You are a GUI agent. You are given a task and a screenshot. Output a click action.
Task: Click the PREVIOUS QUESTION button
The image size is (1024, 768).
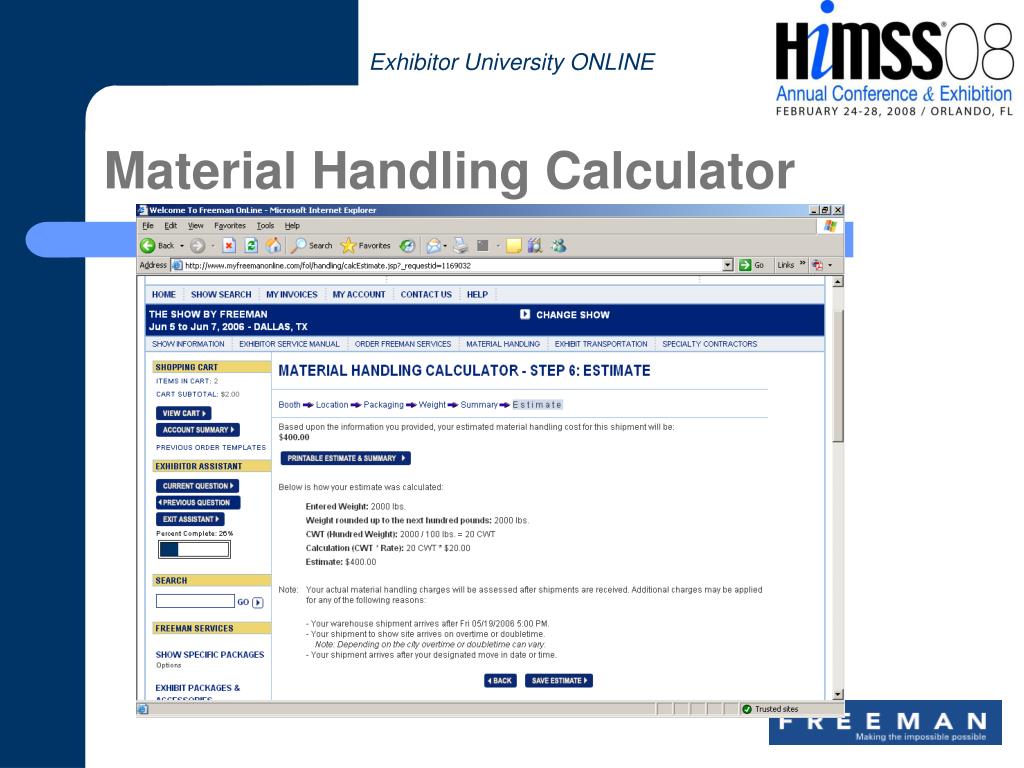coord(198,503)
